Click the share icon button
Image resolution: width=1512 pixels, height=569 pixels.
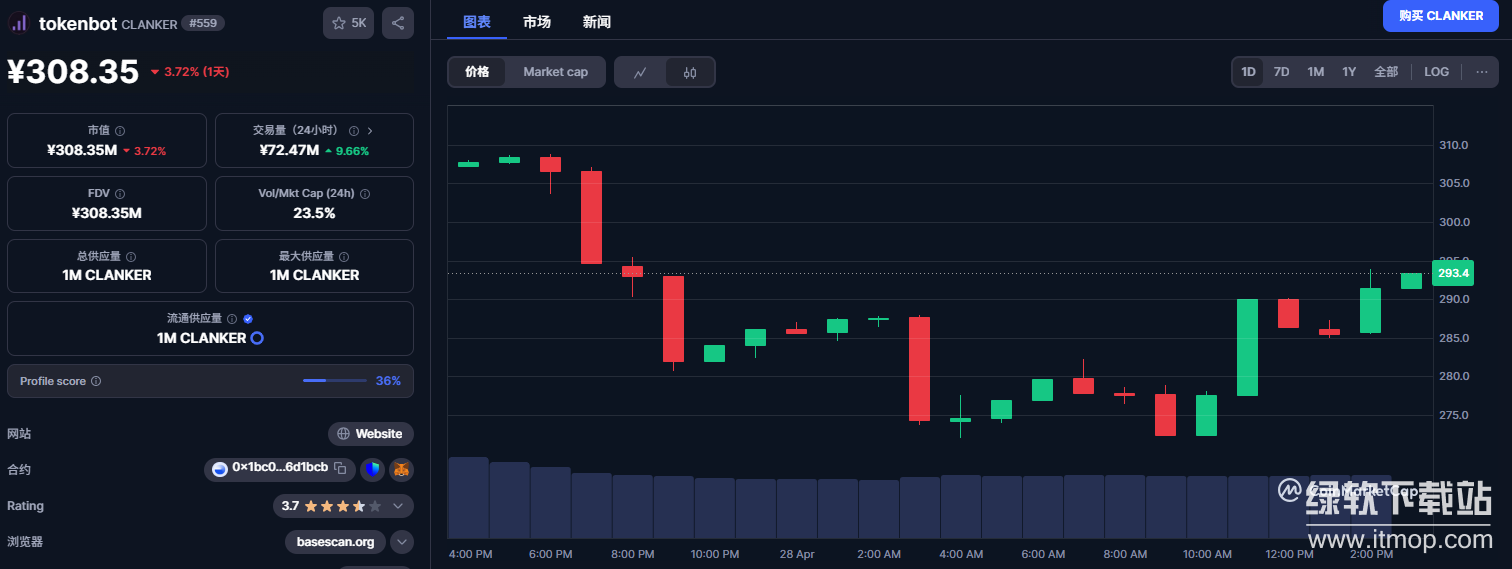pyautogui.click(x=397, y=23)
